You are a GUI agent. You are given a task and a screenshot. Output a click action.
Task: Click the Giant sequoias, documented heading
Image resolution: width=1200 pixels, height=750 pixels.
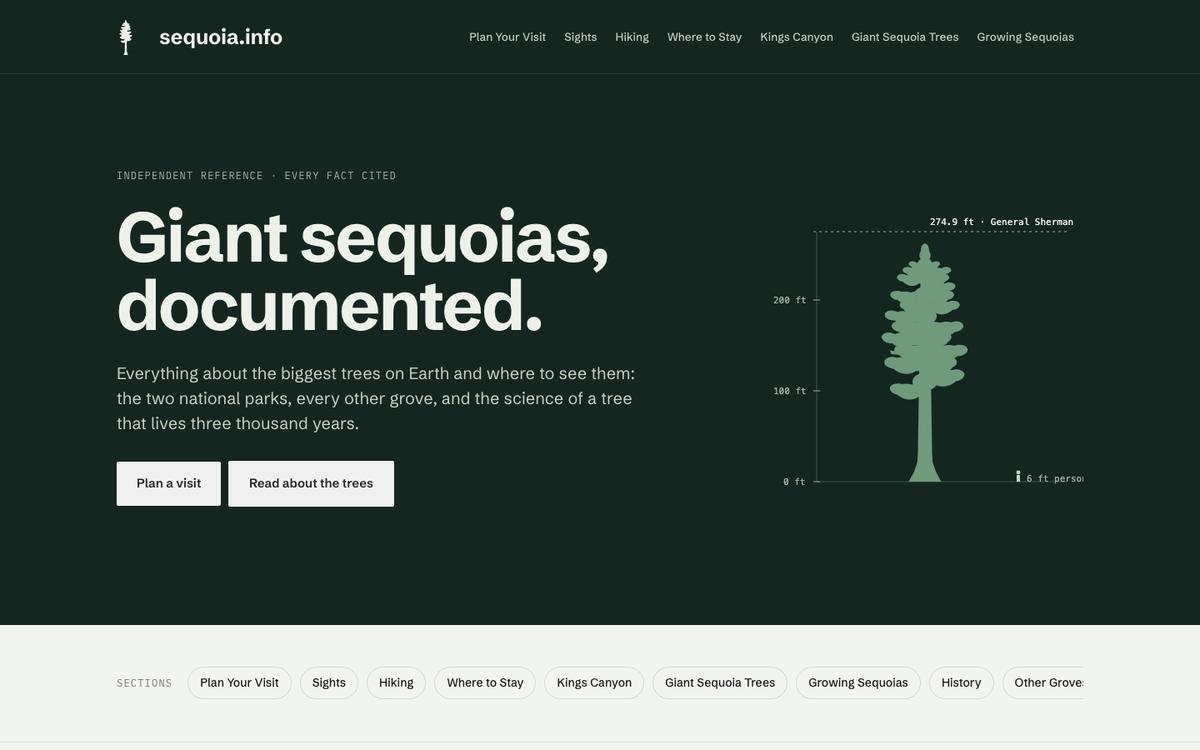click(362, 271)
